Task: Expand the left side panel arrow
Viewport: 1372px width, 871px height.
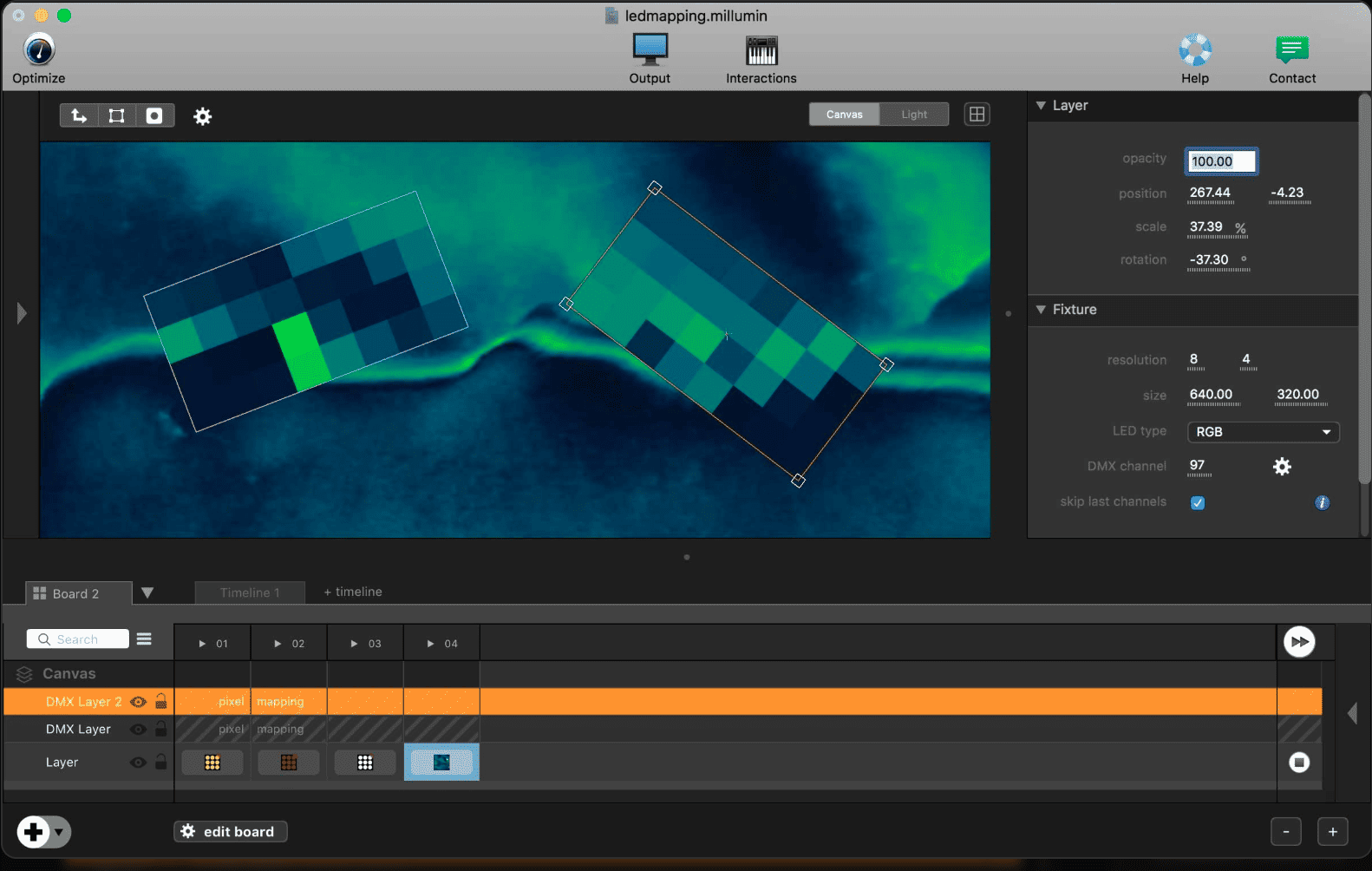Action: [x=22, y=313]
